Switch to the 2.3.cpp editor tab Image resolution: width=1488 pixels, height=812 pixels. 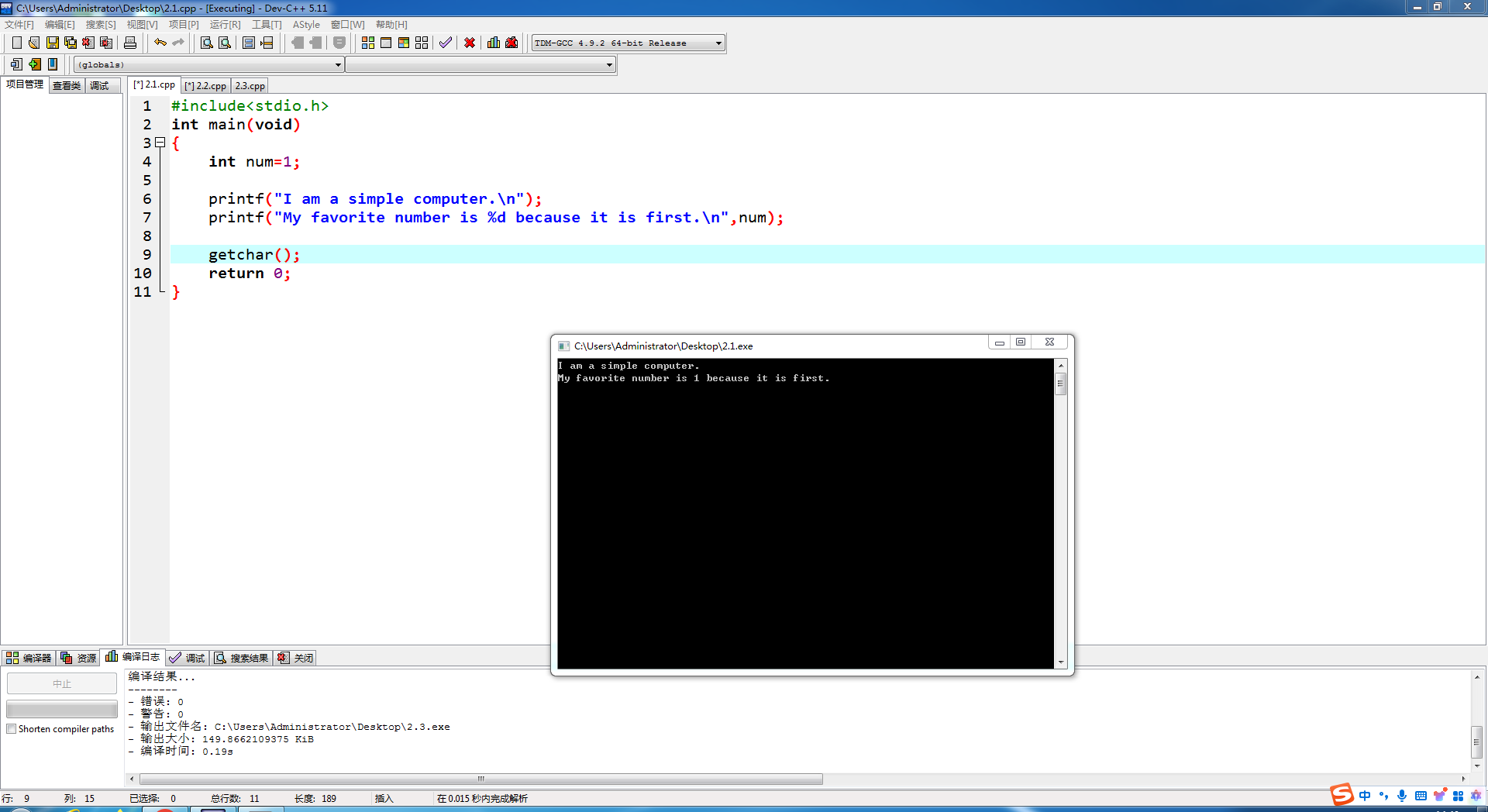coord(250,86)
